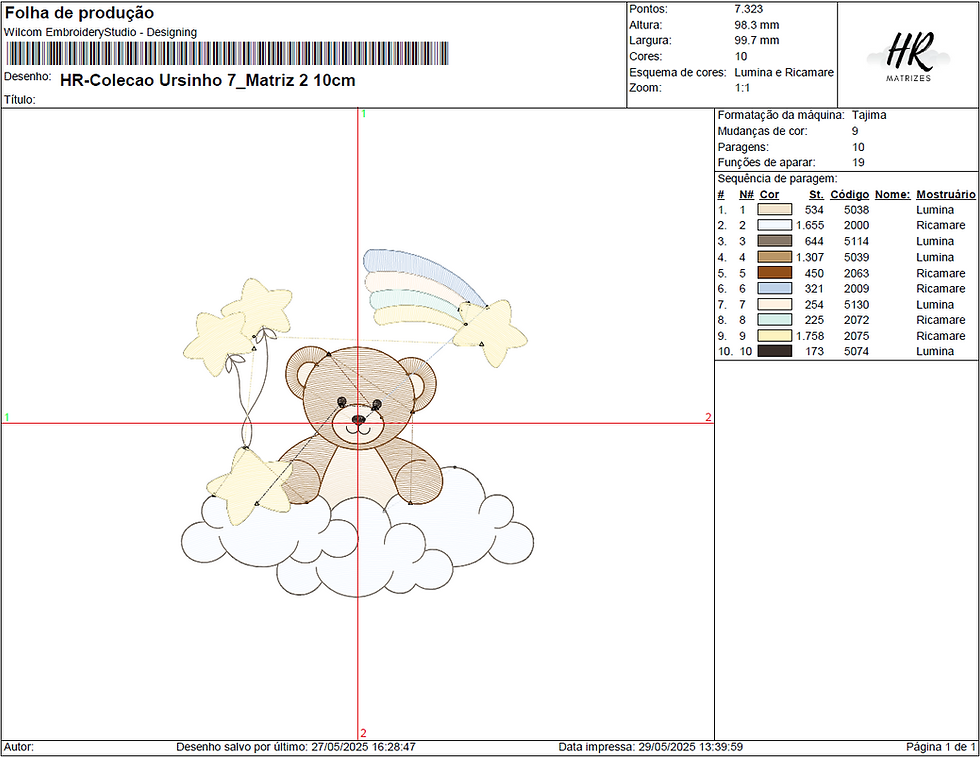Click the 'Sequência de paragem:' heading

(778, 178)
